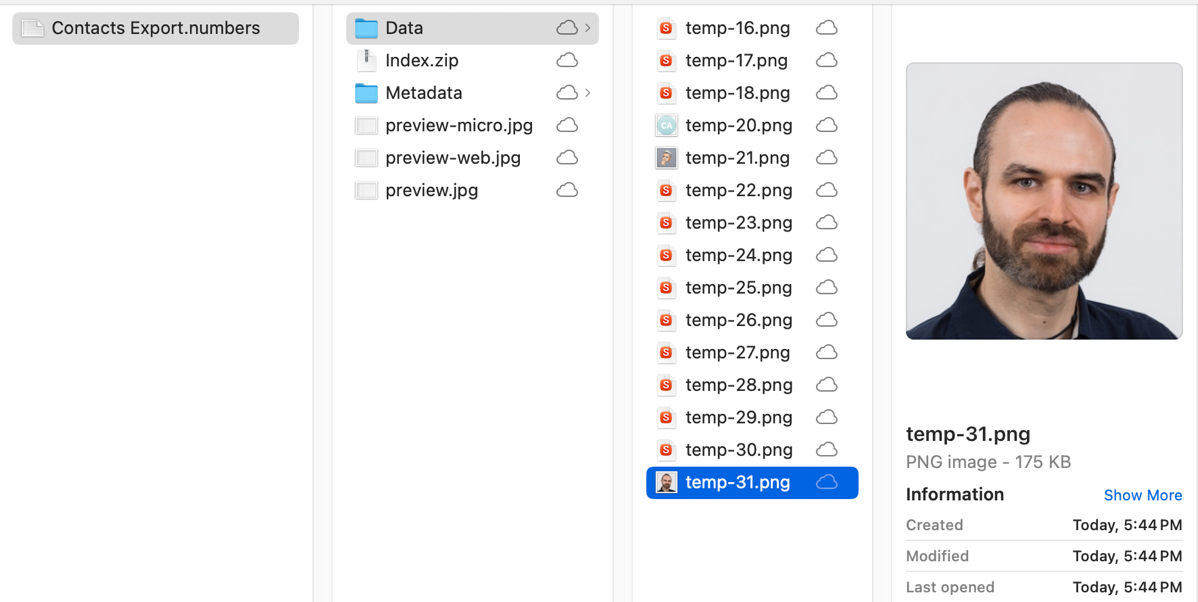Screen dimensions: 1198x602
Task: Click the Data folder icon
Action: coord(367,28)
